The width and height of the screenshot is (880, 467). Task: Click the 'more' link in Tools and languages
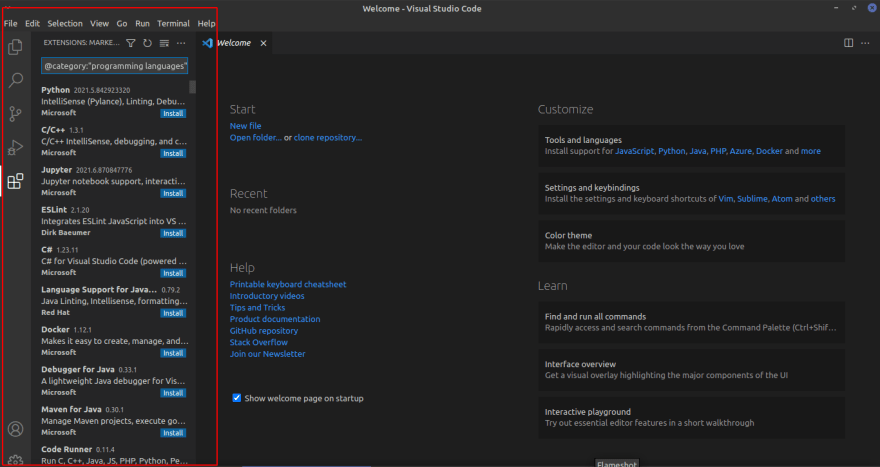[810, 151]
